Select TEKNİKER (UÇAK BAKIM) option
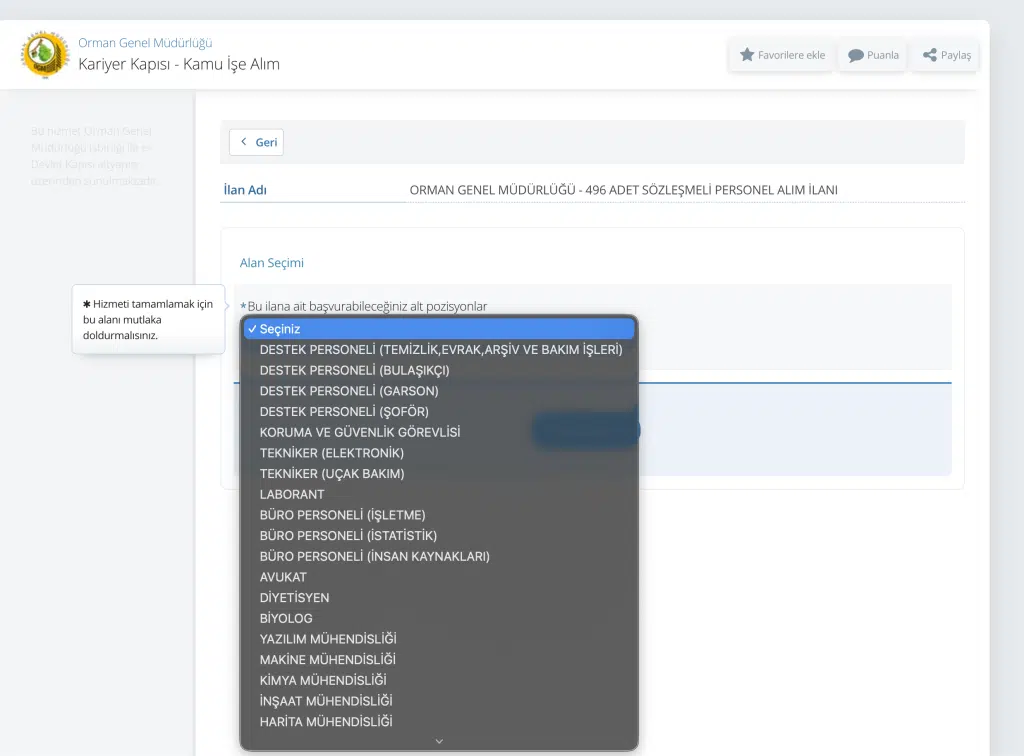This screenshot has height=756, width=1024. tap(332, 474)
